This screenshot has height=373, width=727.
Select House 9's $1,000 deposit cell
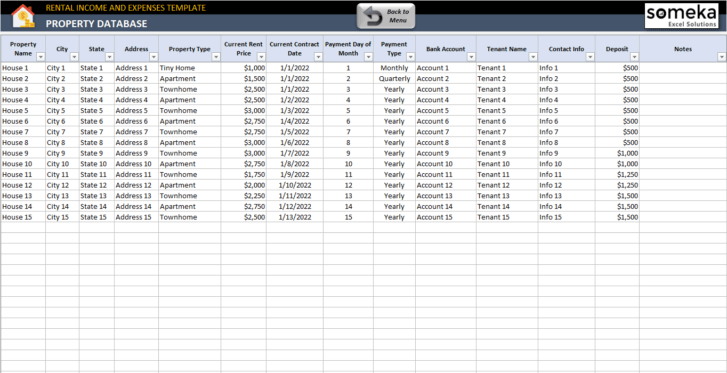point(617,153)
